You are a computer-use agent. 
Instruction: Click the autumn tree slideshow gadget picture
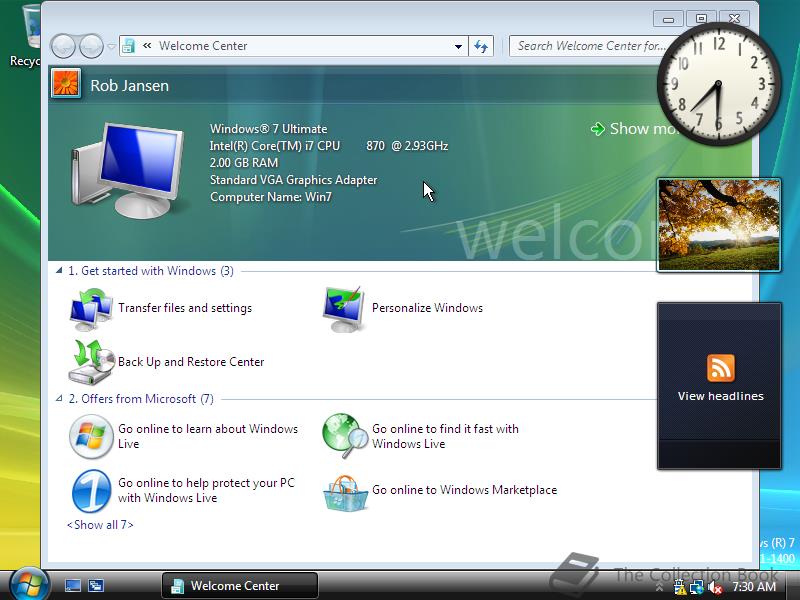pyautogui.click(x=719, y=224)
